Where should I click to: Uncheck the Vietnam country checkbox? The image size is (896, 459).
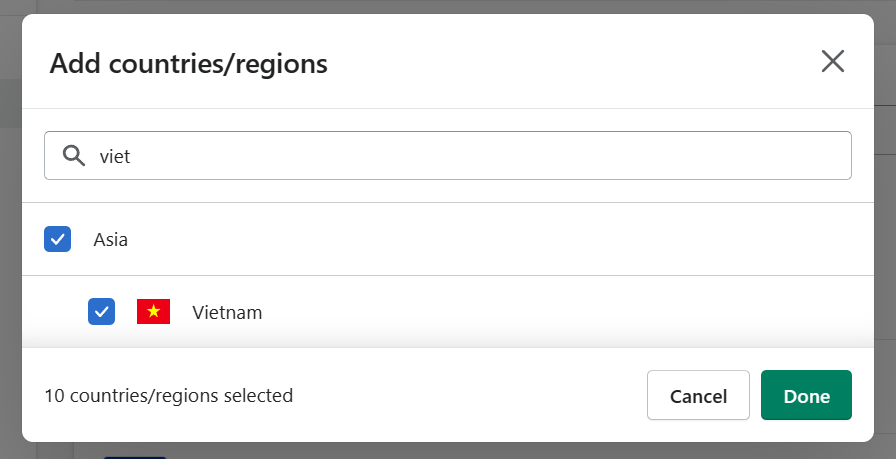click(x=101, y=312)
